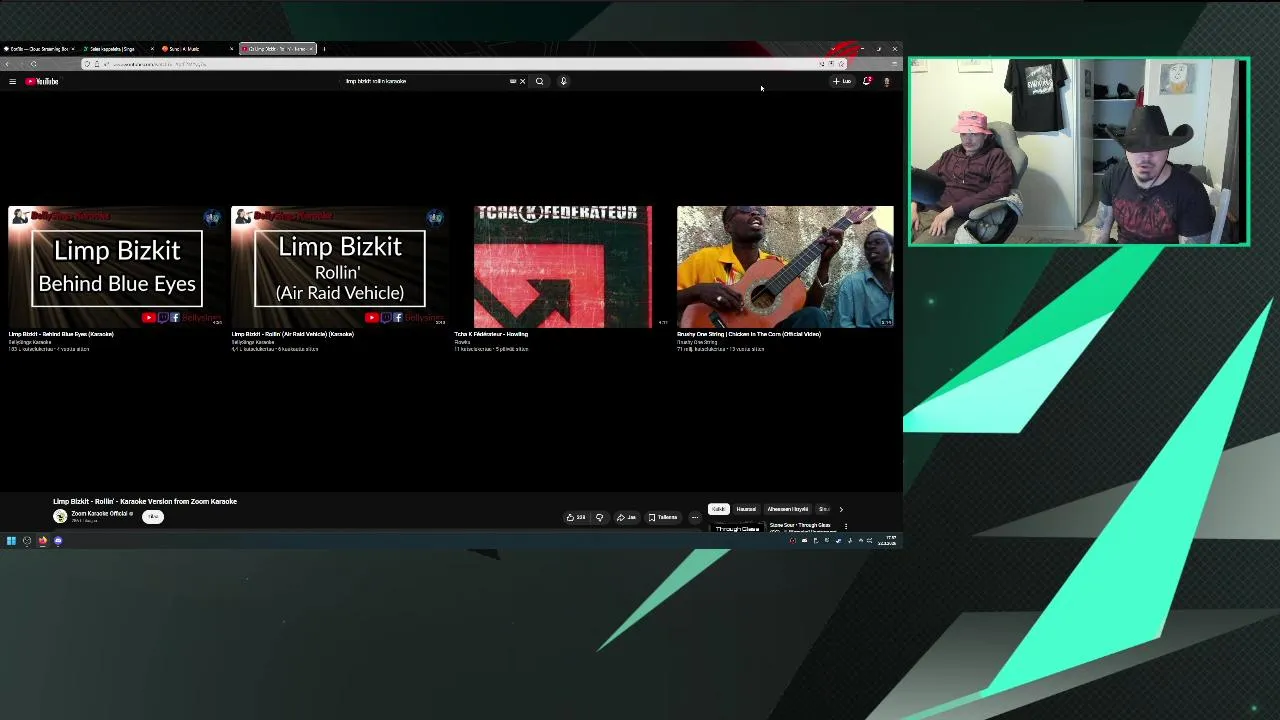This screenshot has height=720, width=1280.
Task: Switch to the first browser tab
Action: pos(38,49)
